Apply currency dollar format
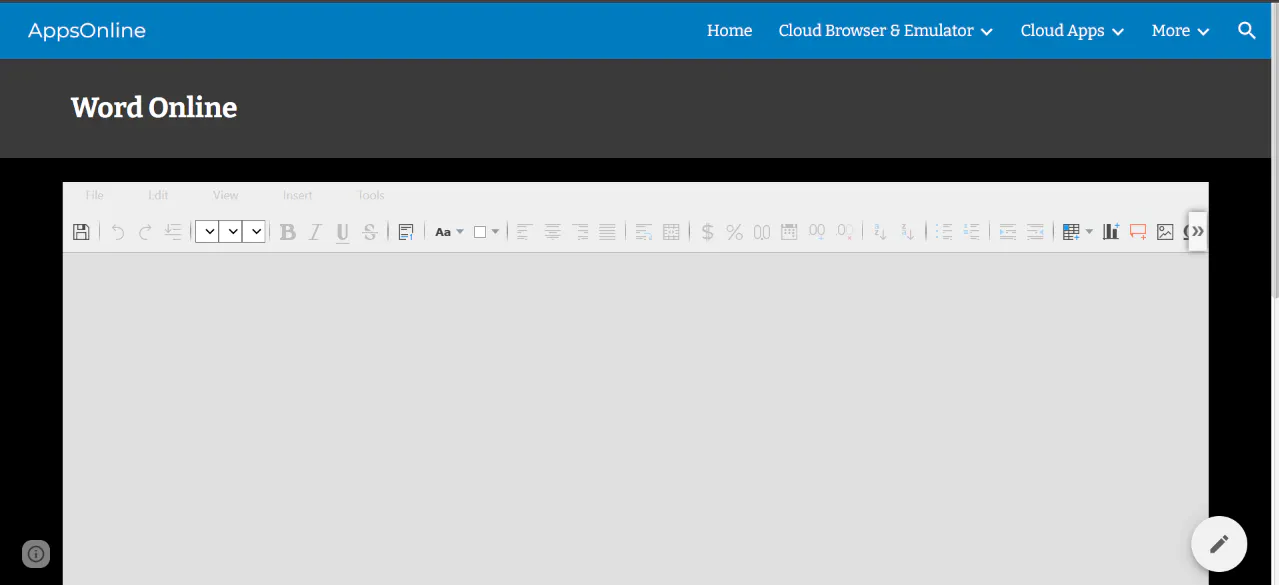 [x=707, y=232]
